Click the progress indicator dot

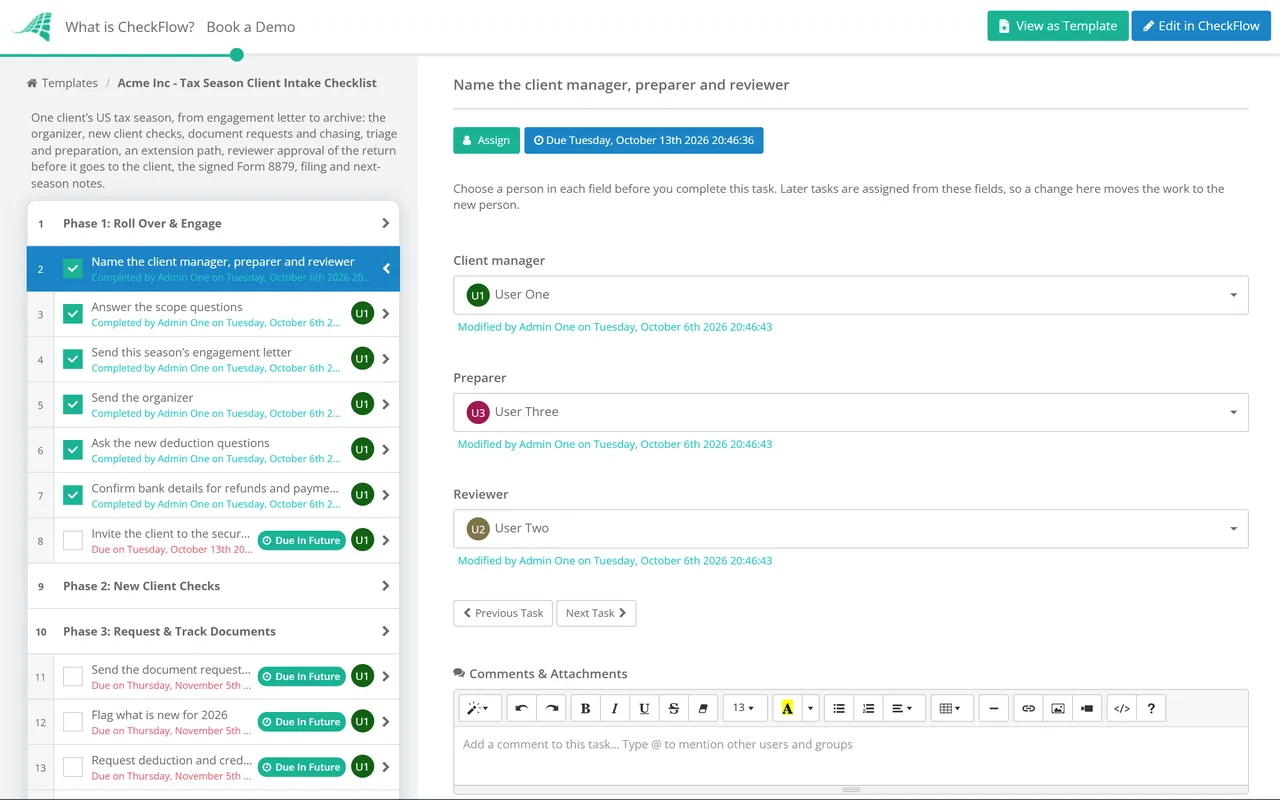[236, 55]
